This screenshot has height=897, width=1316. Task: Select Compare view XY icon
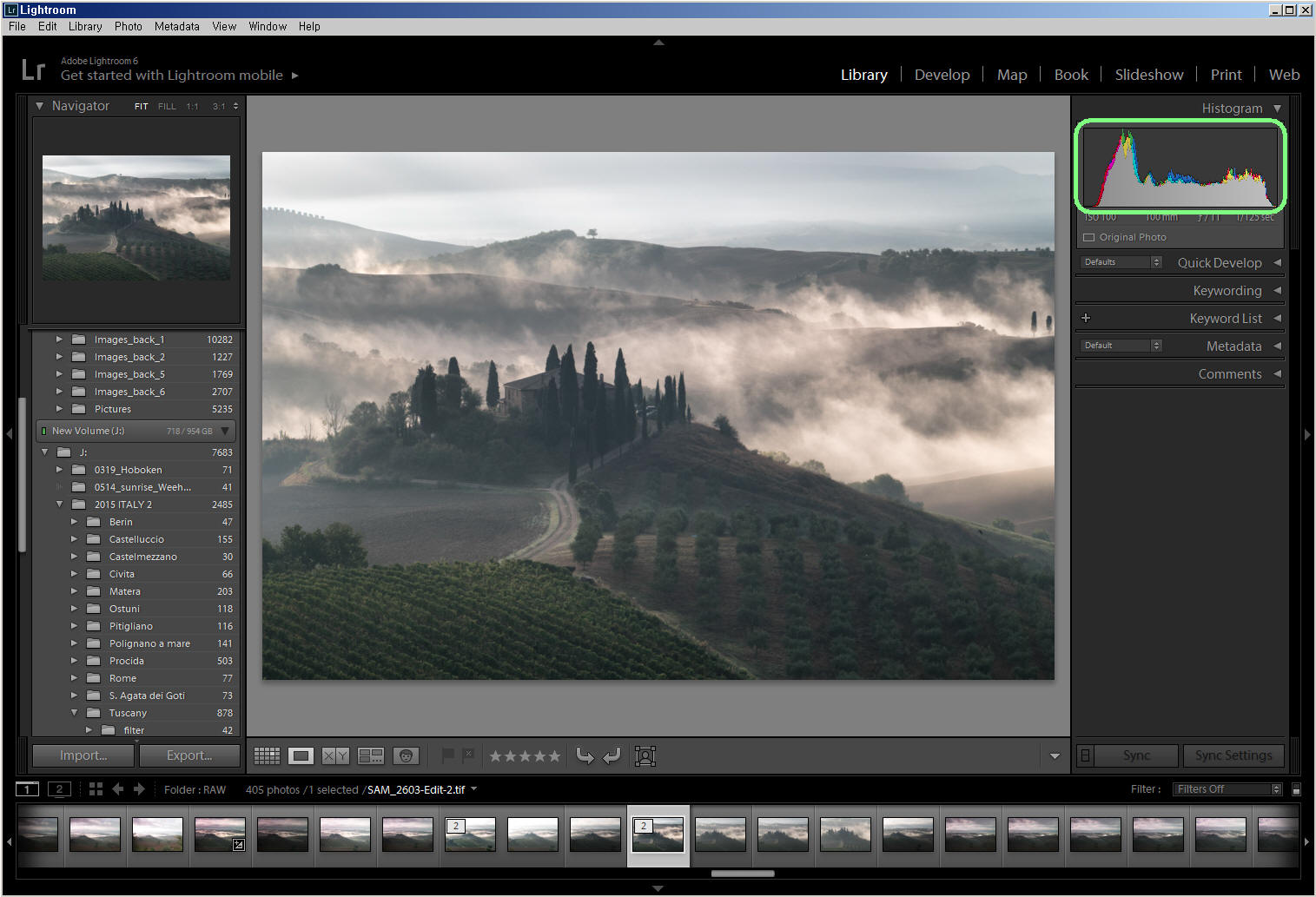point(335,756)
